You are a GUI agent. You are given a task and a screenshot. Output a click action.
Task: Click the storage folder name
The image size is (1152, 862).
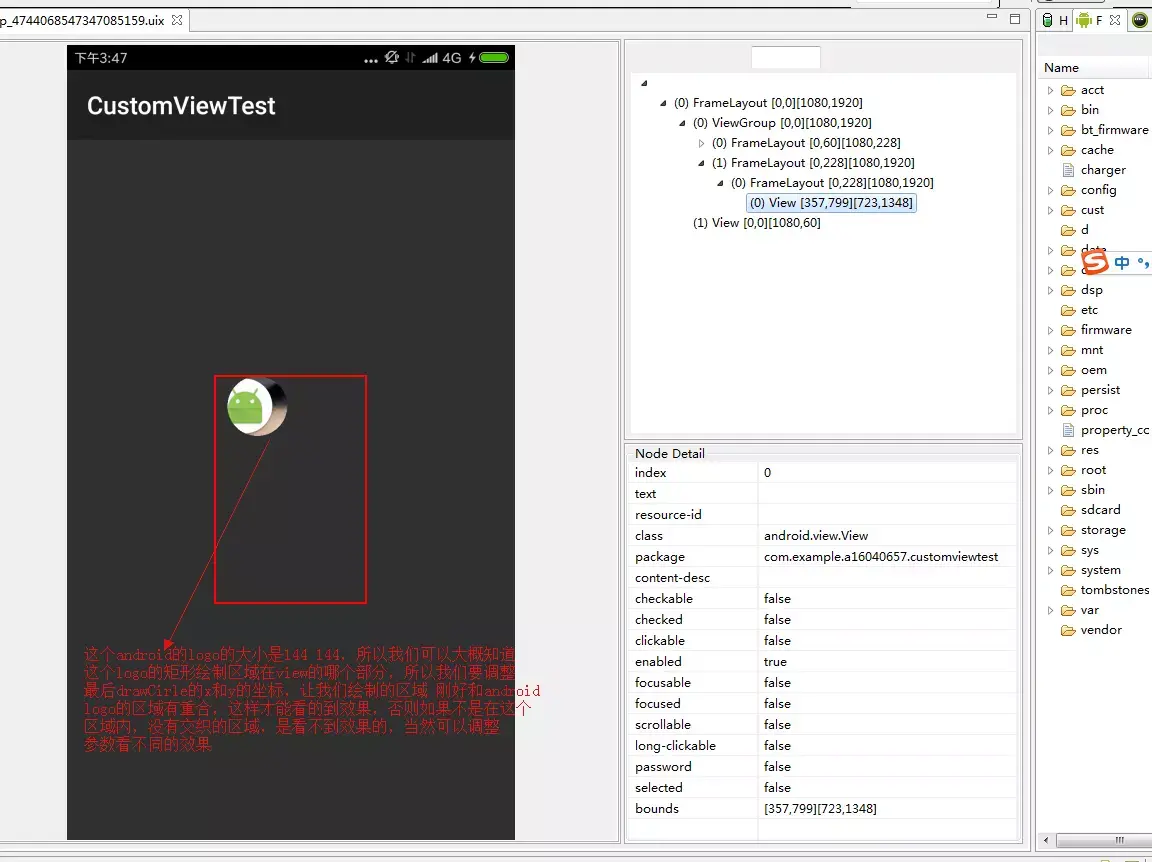(1103, 531)
